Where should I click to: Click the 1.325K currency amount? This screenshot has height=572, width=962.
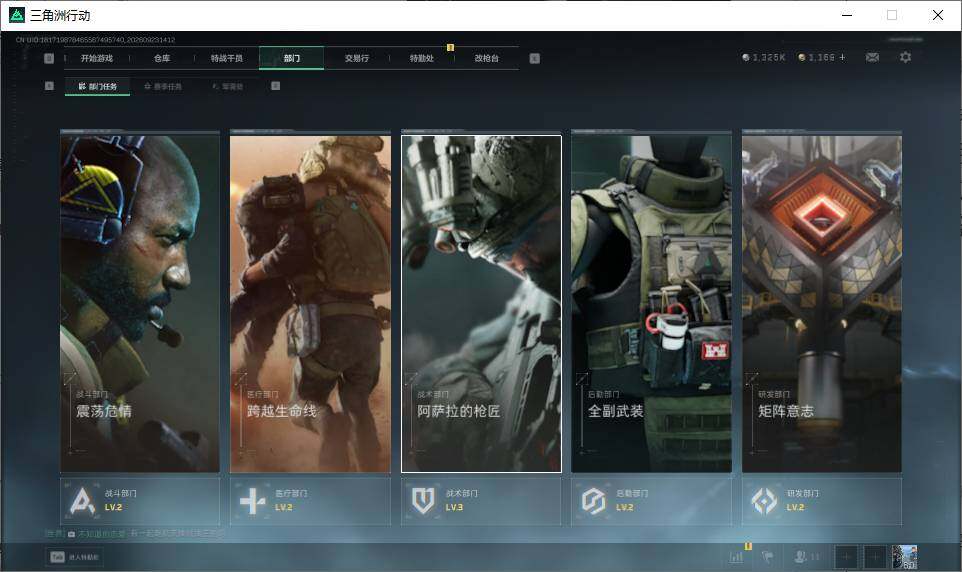coord(769,57)
